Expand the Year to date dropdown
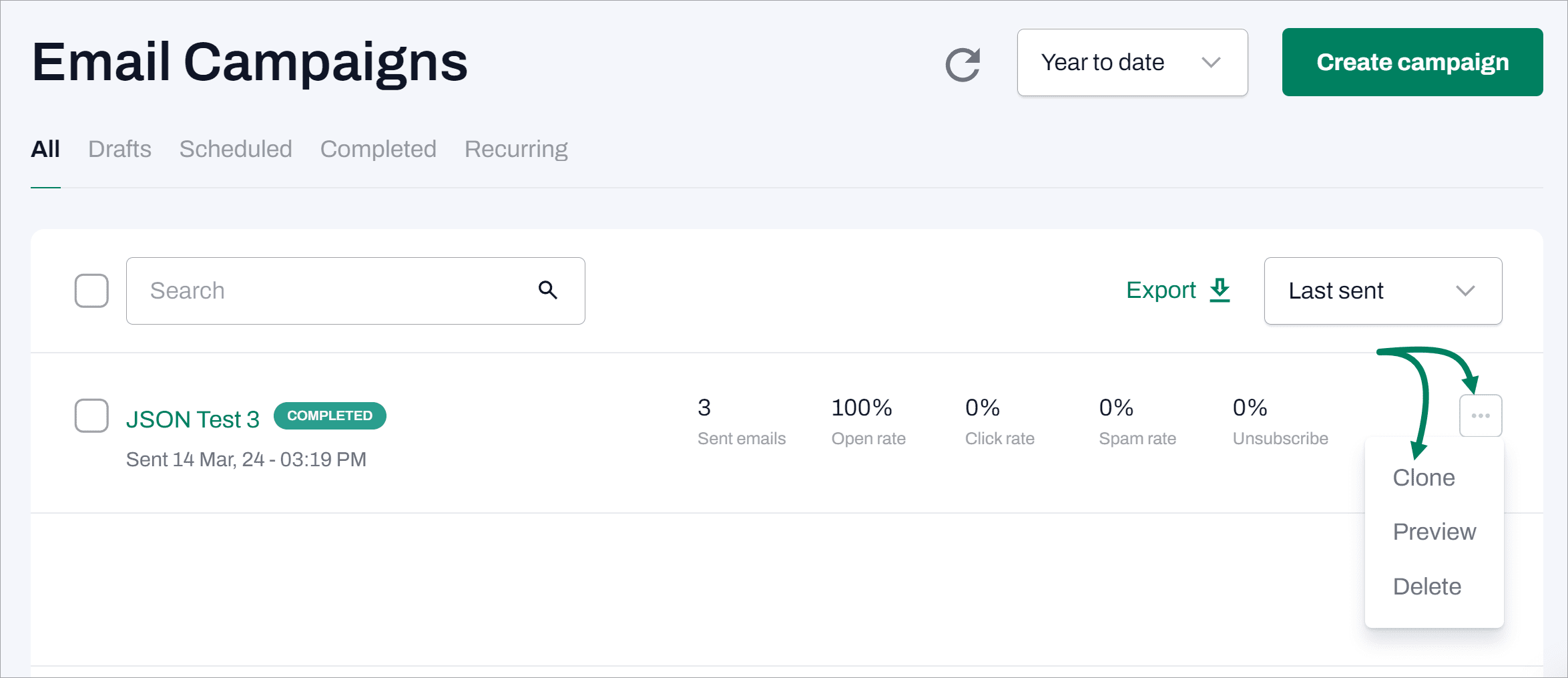1568x678 pixels. click(x=1132, y=63)
